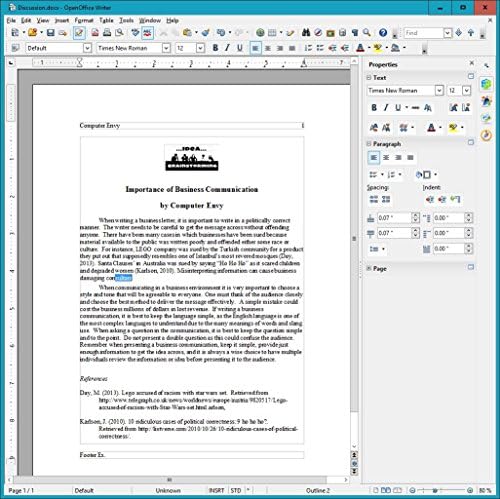Open the Default paragraph style dropdown
Screen dimensions: 500x499
[x=87, y=48]
